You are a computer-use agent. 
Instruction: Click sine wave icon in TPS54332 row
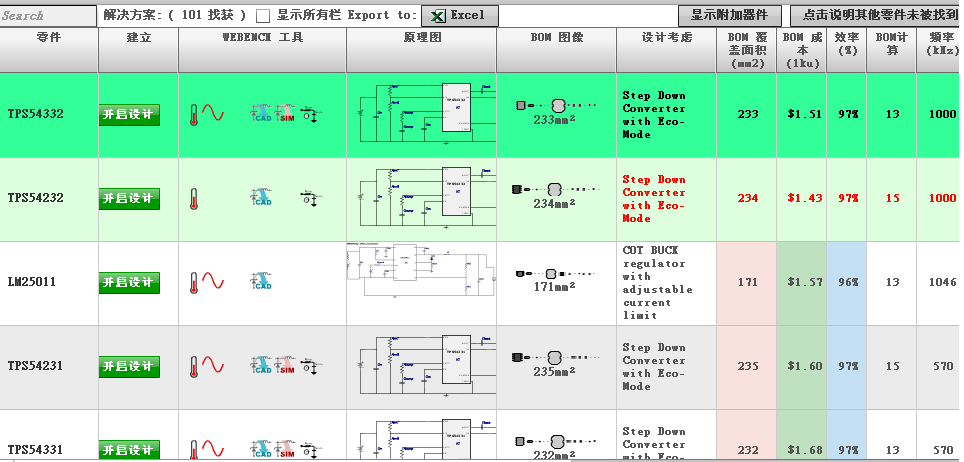[213, 113]
